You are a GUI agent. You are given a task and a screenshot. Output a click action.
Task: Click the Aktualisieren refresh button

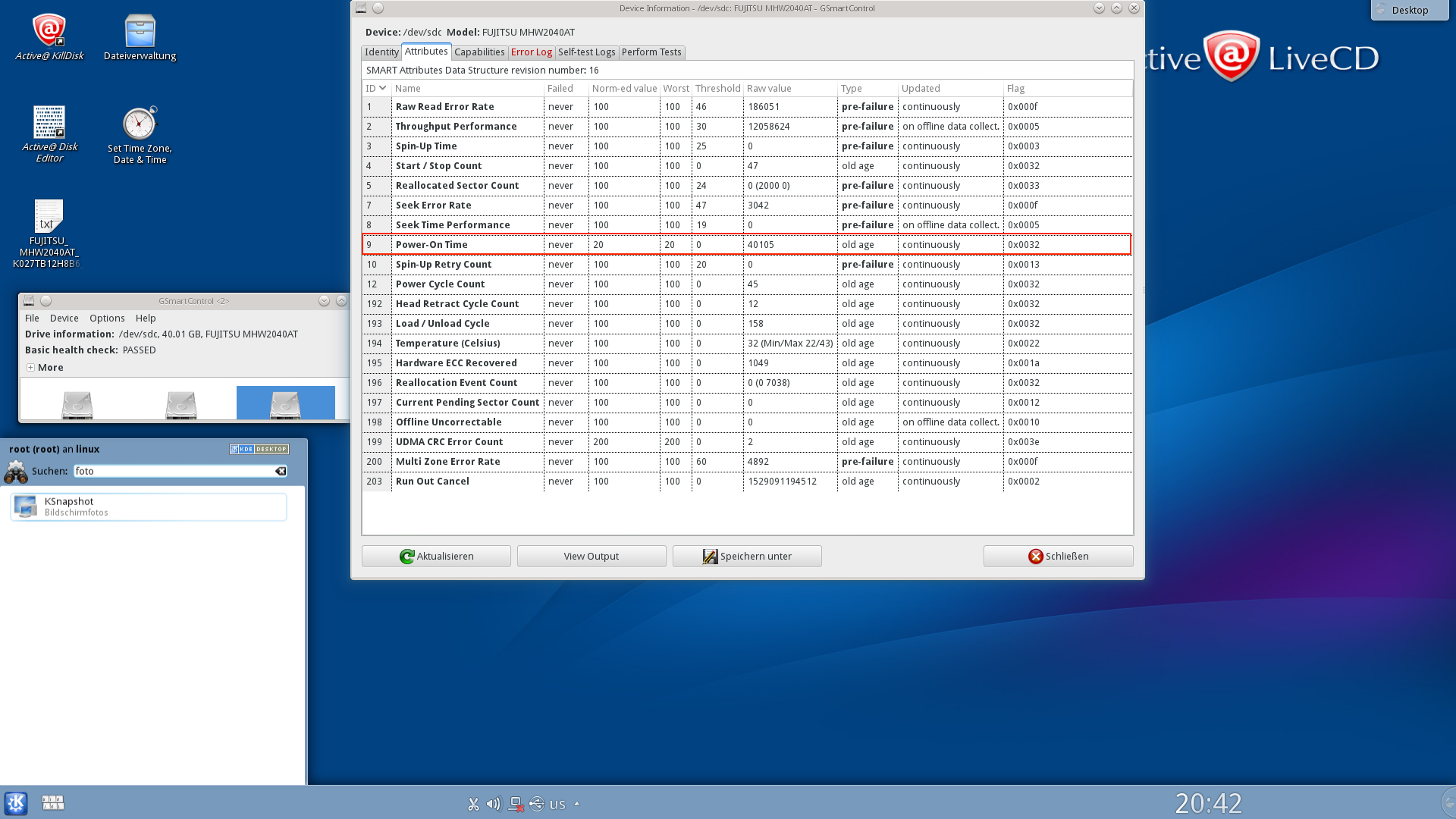[436, 556]
